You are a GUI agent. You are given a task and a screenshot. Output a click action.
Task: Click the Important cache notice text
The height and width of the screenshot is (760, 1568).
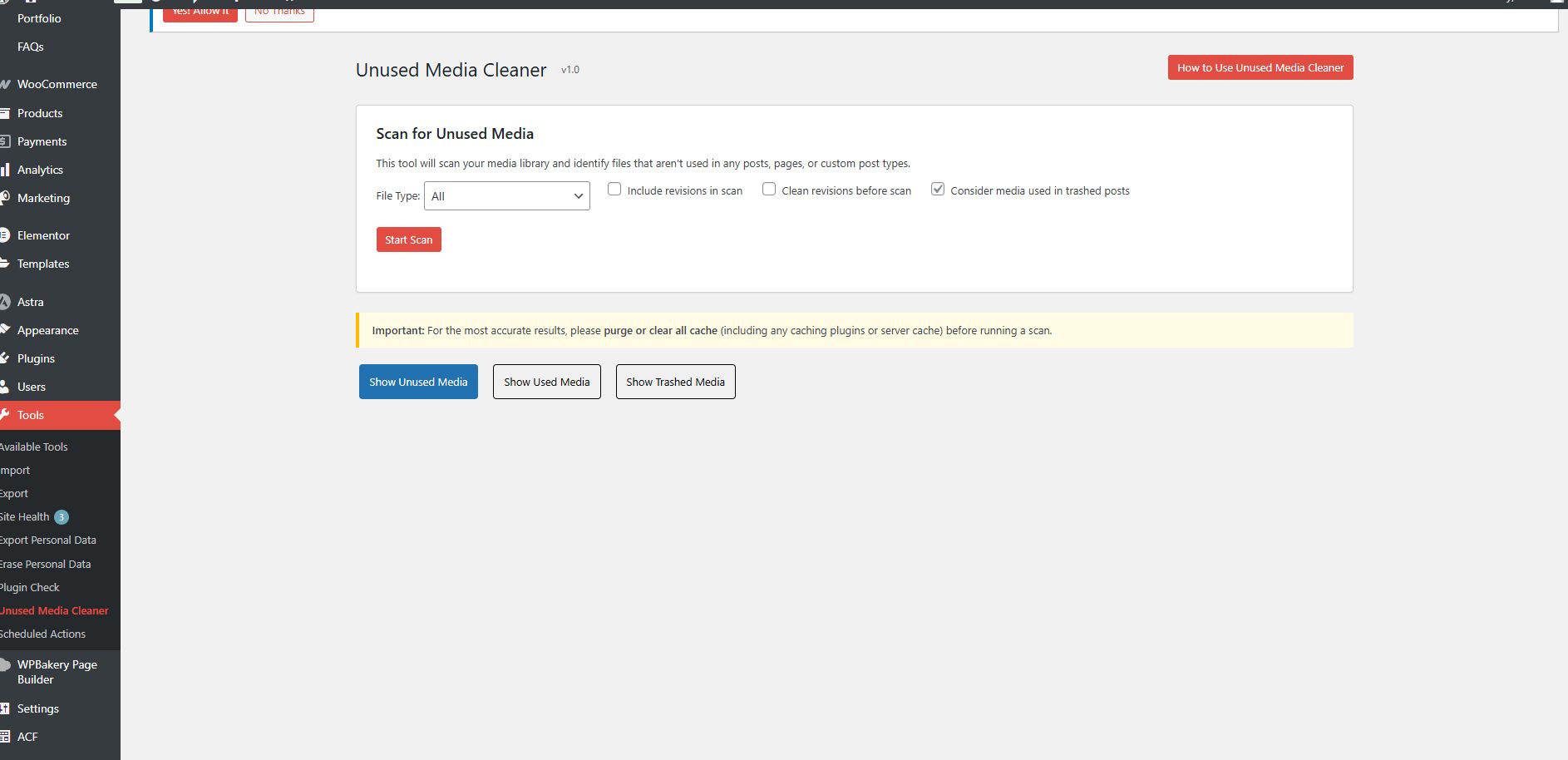(712, 330)
